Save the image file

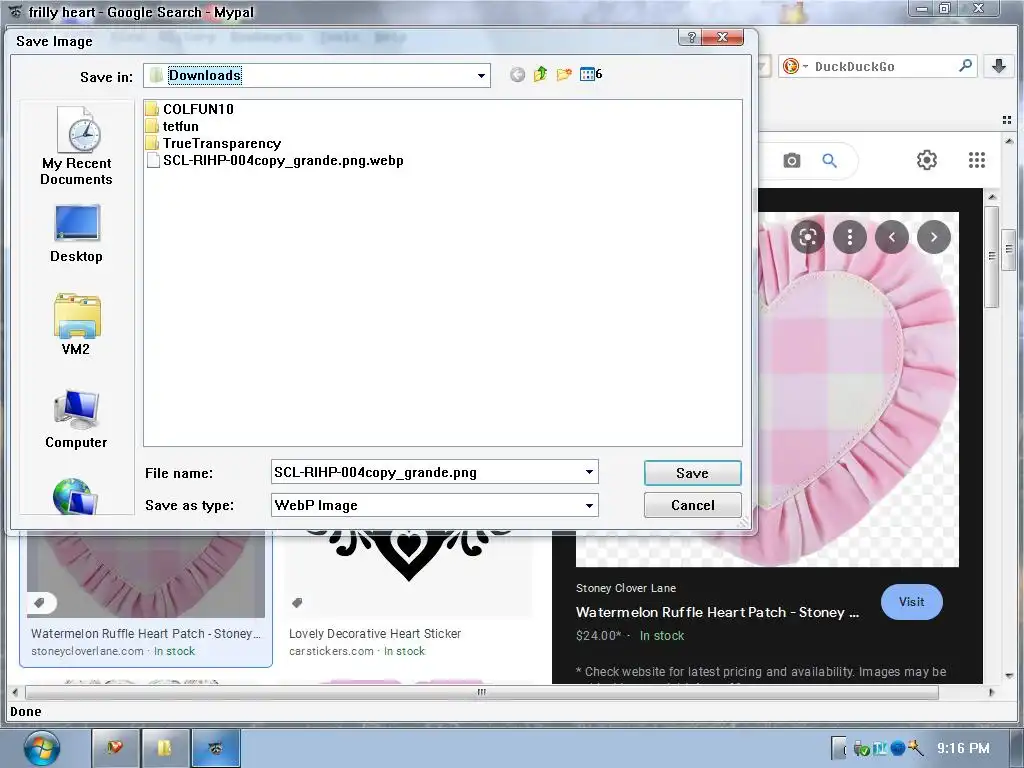[692, 473]
